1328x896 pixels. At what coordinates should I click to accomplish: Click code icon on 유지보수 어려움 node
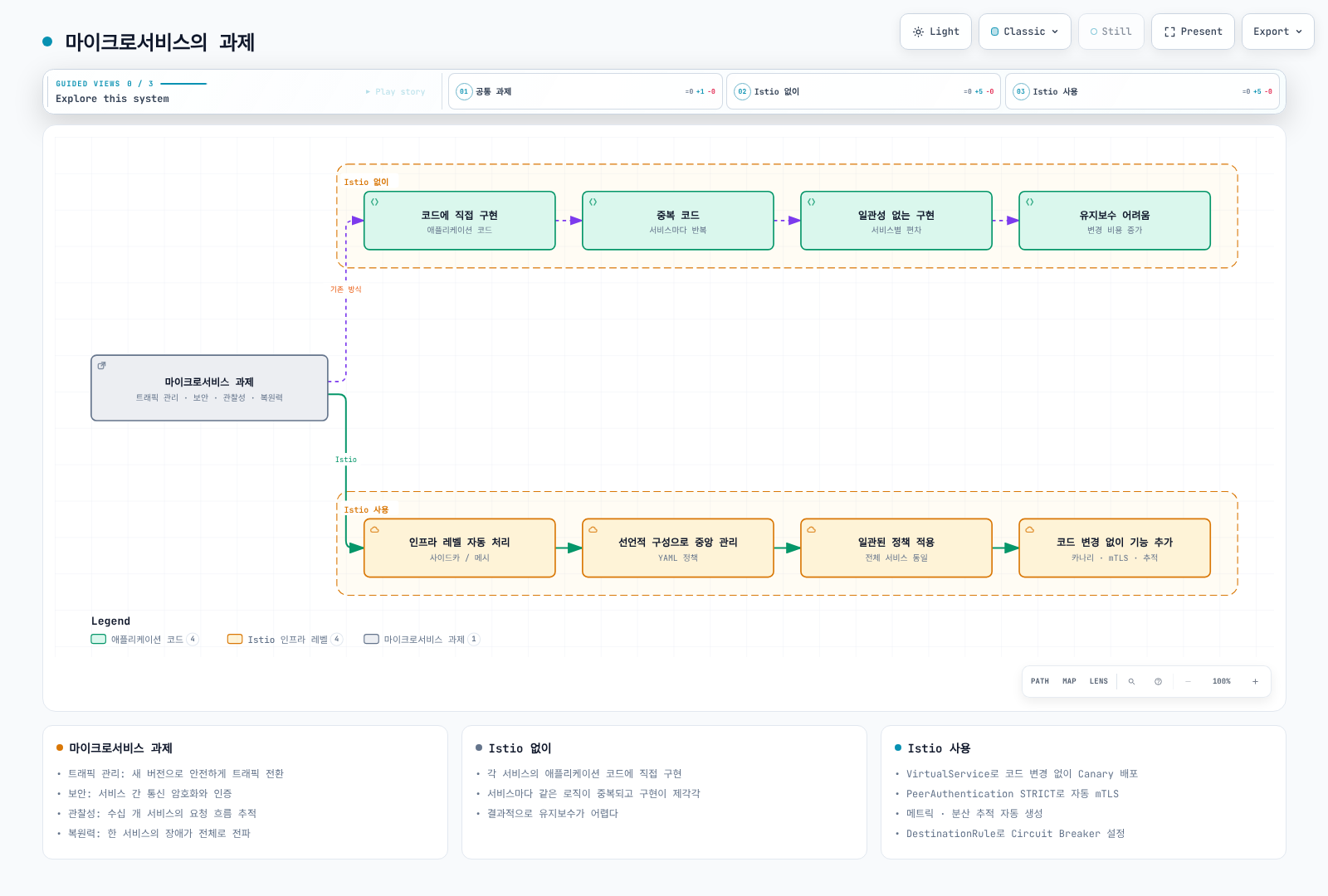1029,202
